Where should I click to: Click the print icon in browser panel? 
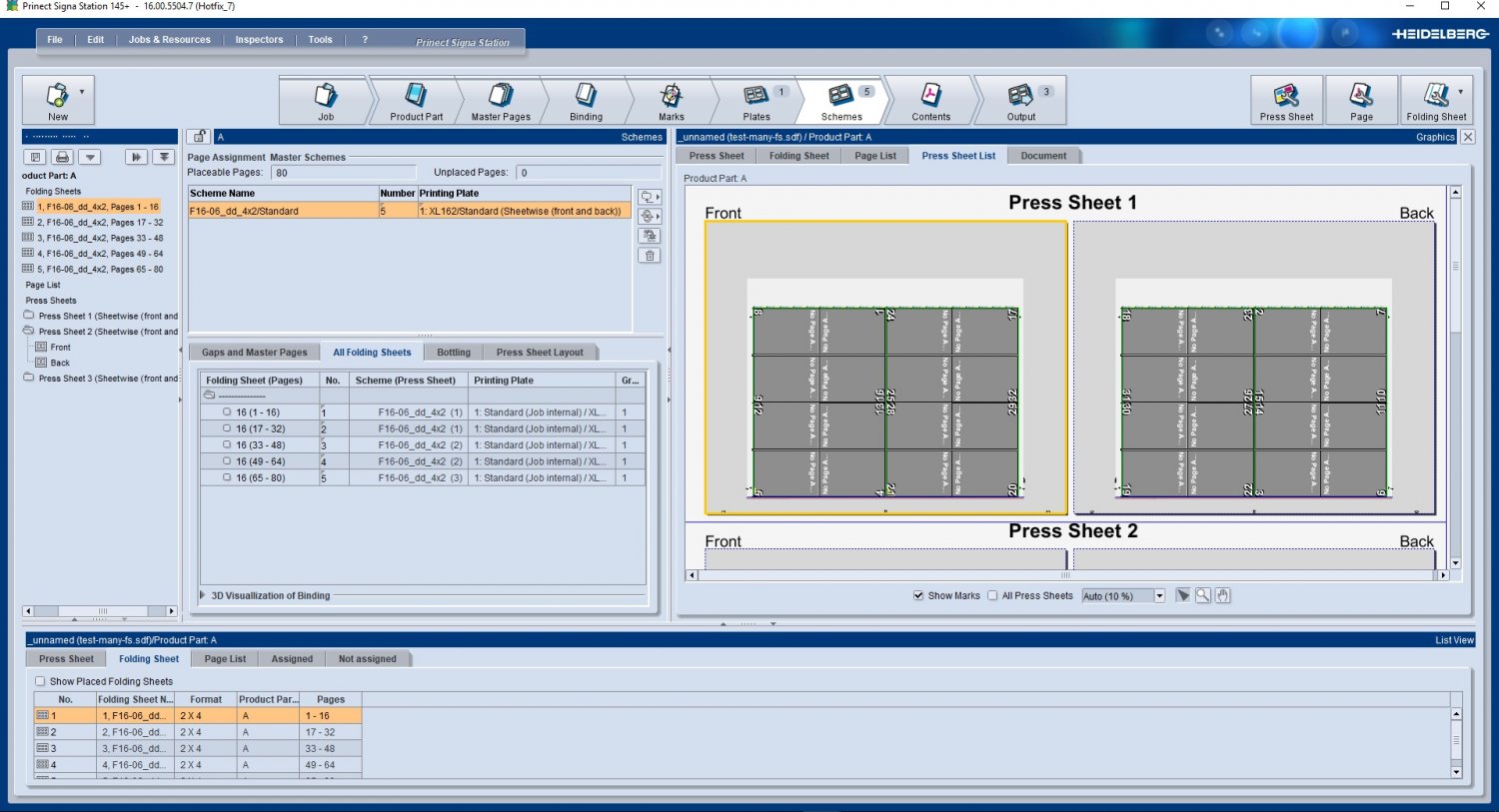coord(62,157)
